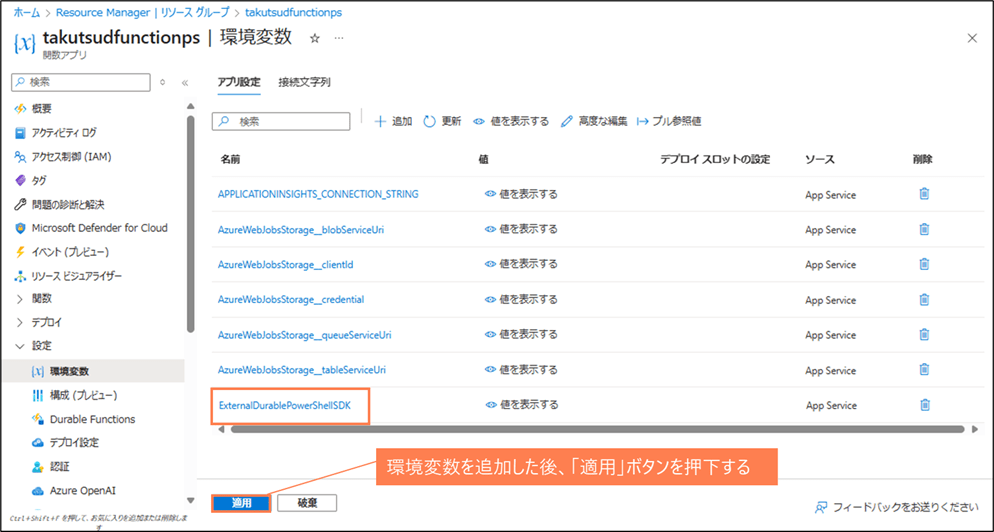Click the 更新 refresh button
The width and height of the screenshot is (994, 532).
(442, 121)
